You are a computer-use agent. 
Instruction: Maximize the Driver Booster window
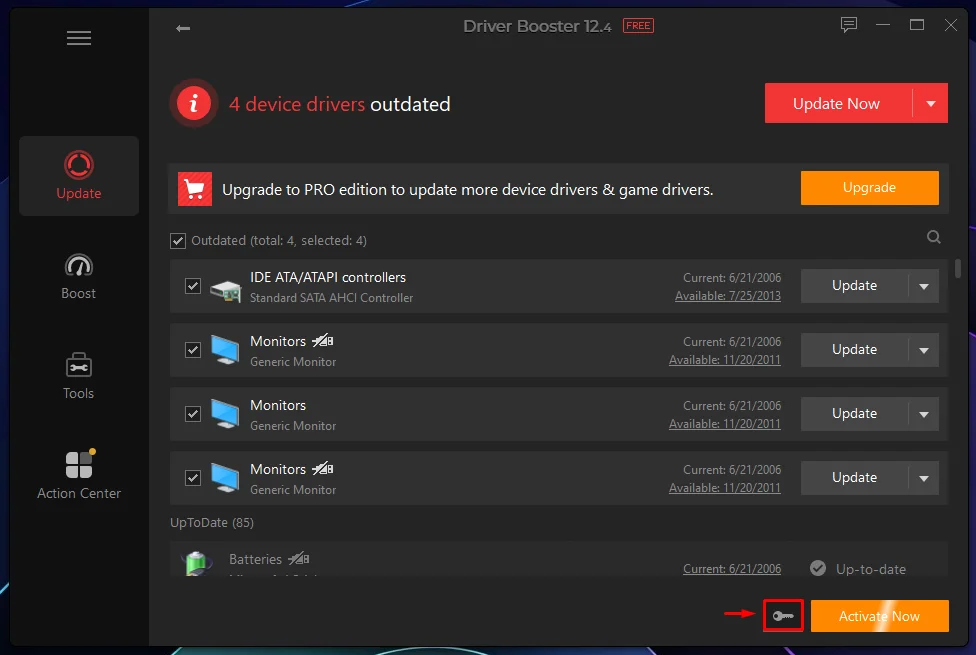coord(916,25)
